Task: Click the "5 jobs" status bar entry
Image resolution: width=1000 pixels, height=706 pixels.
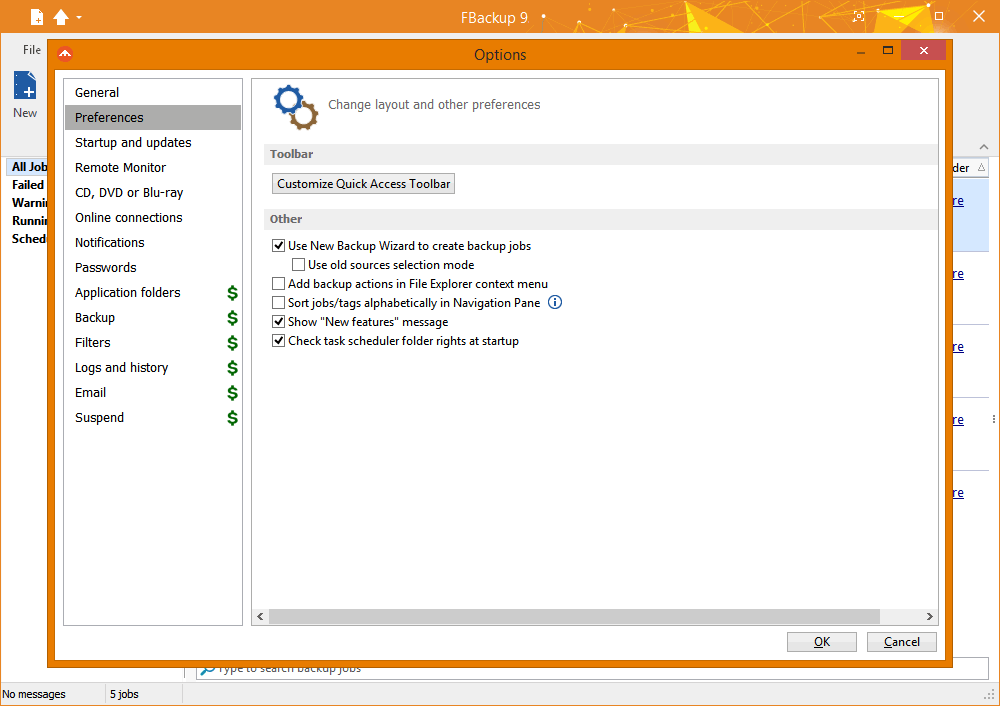Action: tap(124, 694)
